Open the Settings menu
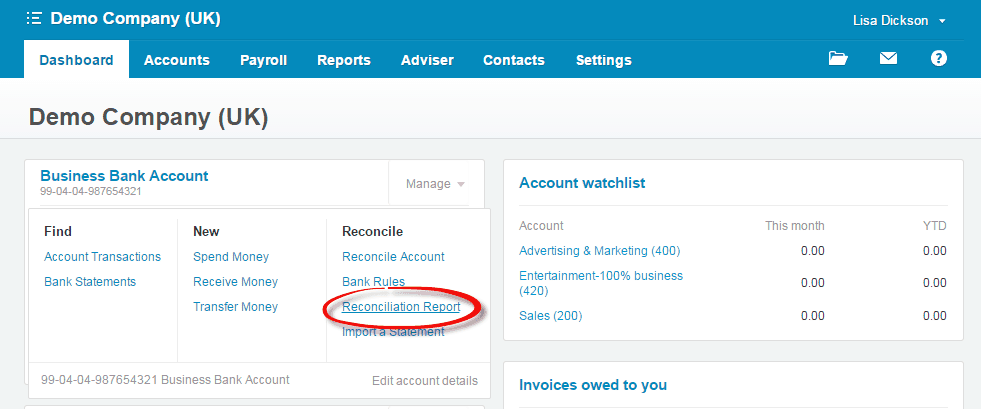 (x=603, y=60)
